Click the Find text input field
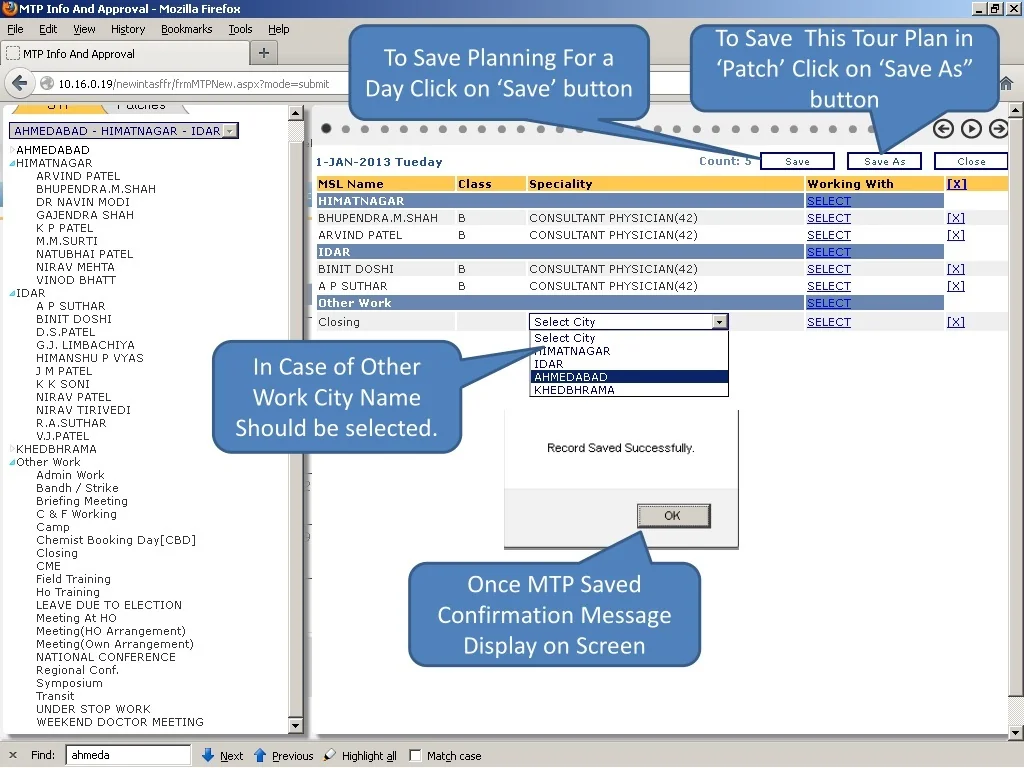1024x768 pixels. [128, 756]
